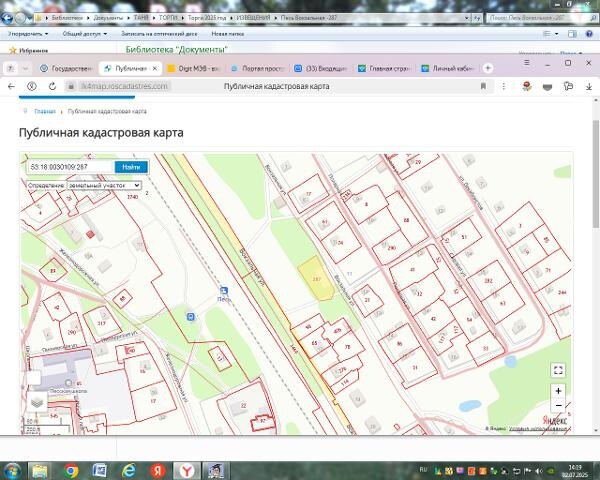Toggle Explorer preview pane icon
This screenshot has height=480, width=600.
coord(572,34)
